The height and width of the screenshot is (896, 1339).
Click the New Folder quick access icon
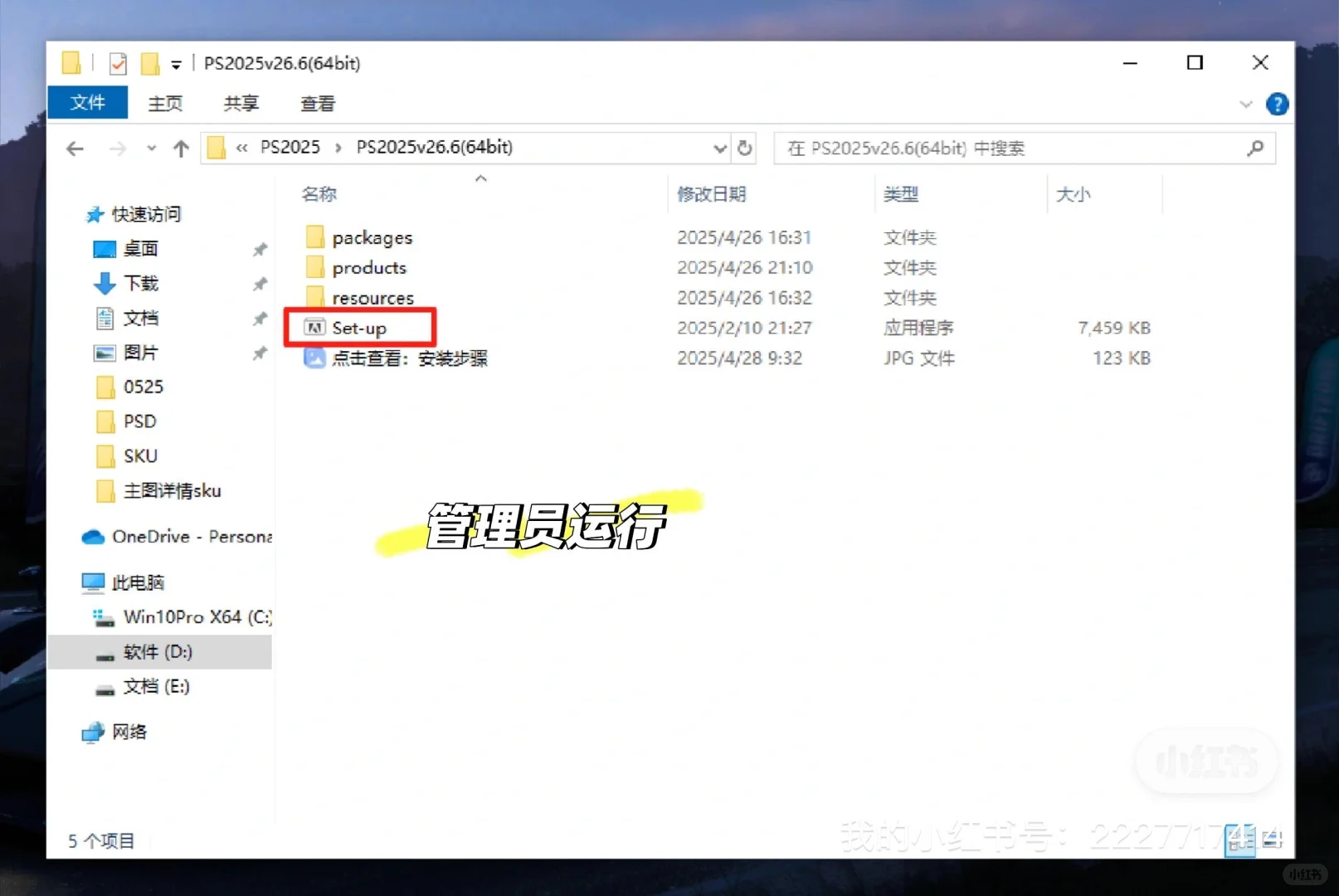[x=149, y=63]
